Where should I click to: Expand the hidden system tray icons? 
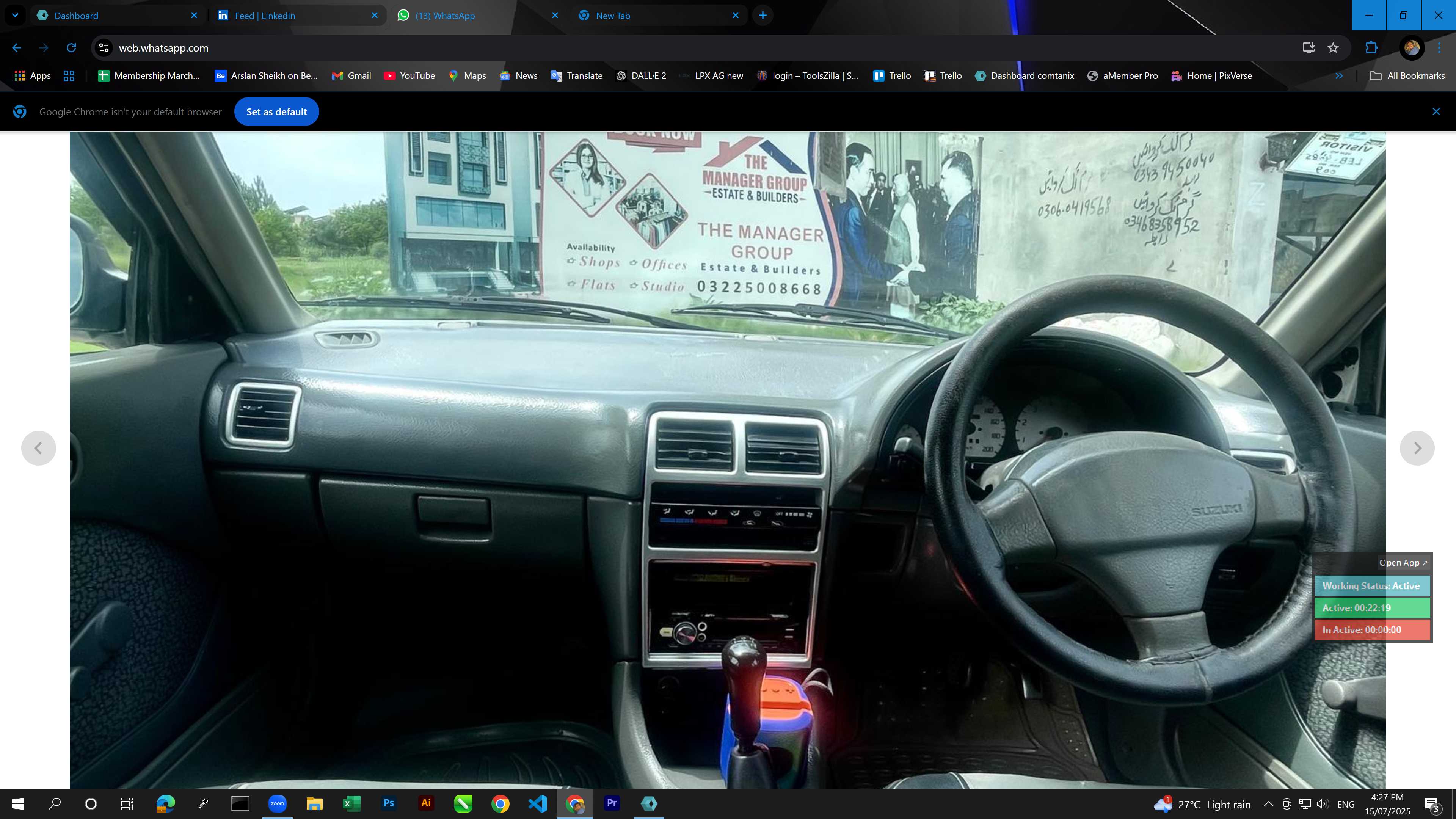click(1268, 804)
